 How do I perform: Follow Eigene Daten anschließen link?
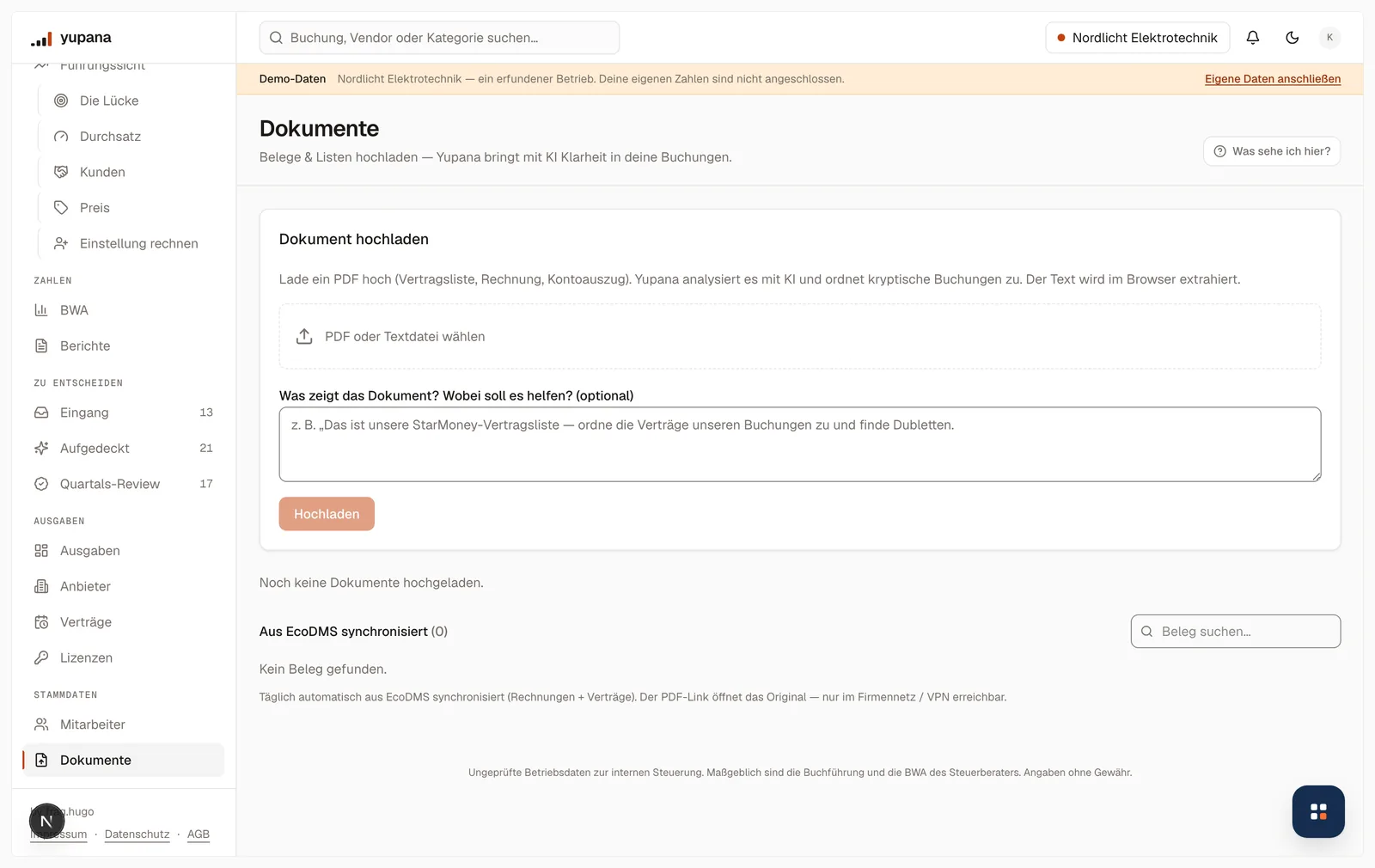1273,79
